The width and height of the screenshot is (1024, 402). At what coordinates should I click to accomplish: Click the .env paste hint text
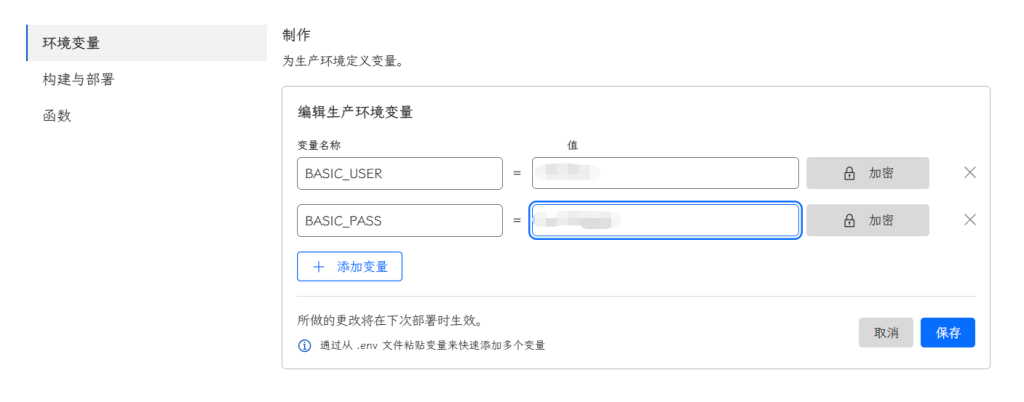tap(432, 345)
